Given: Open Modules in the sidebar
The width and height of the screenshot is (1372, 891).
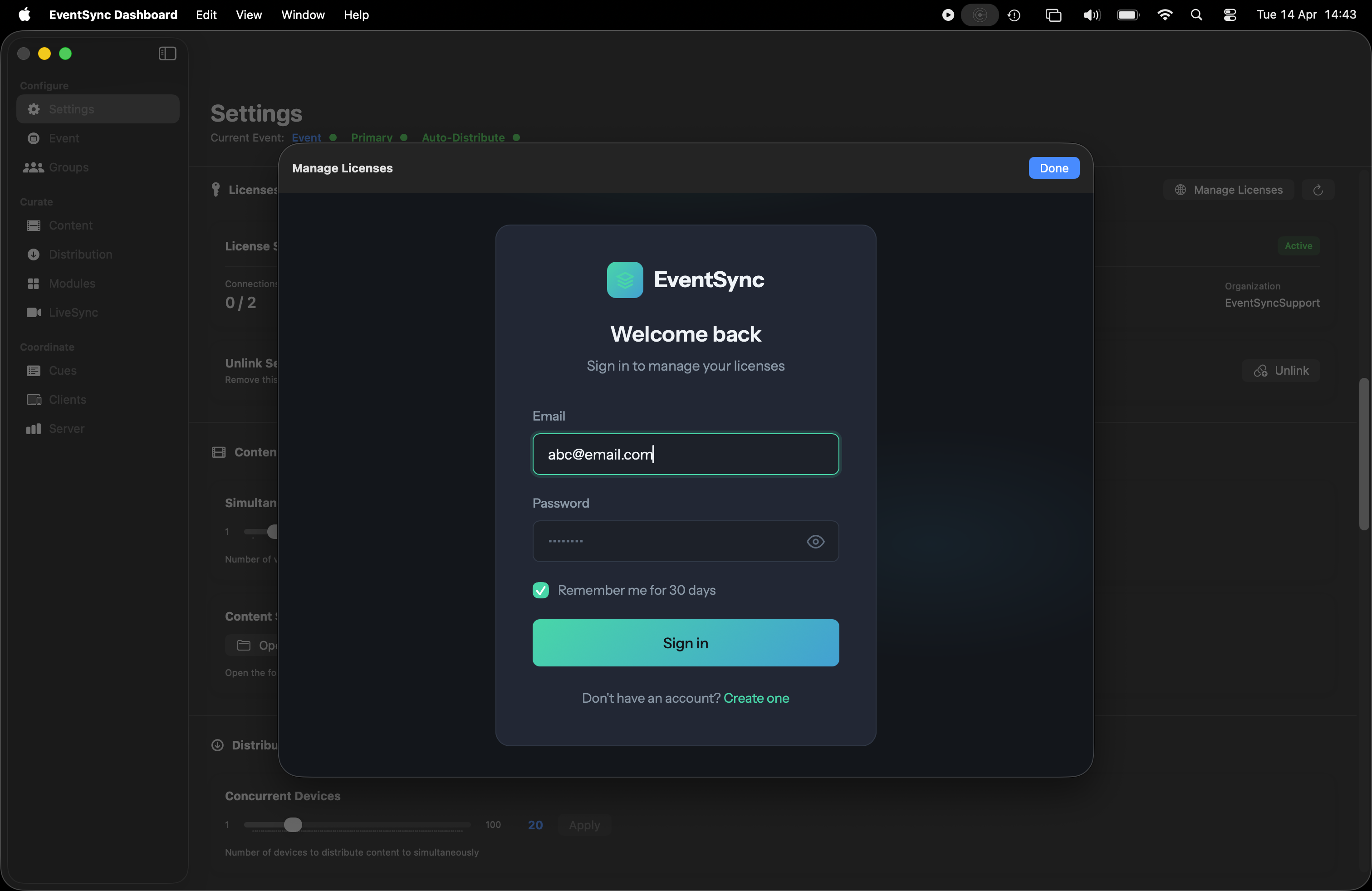Looking at the screenshot, I should pyautogui.click(x=98, y=284).
